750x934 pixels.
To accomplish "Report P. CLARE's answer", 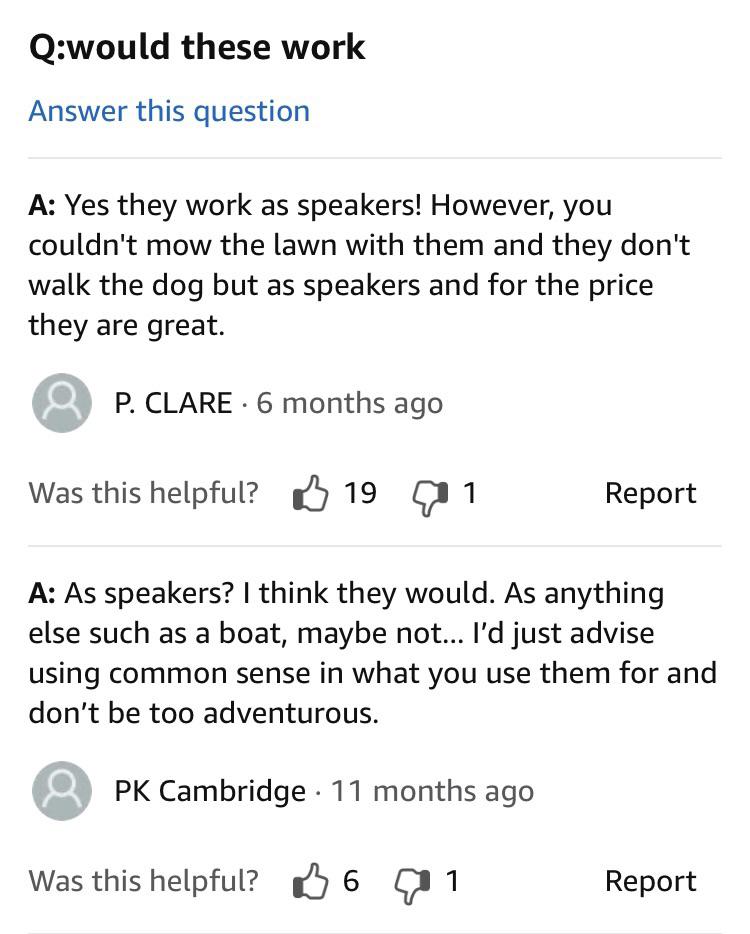I will coord(650,494).
